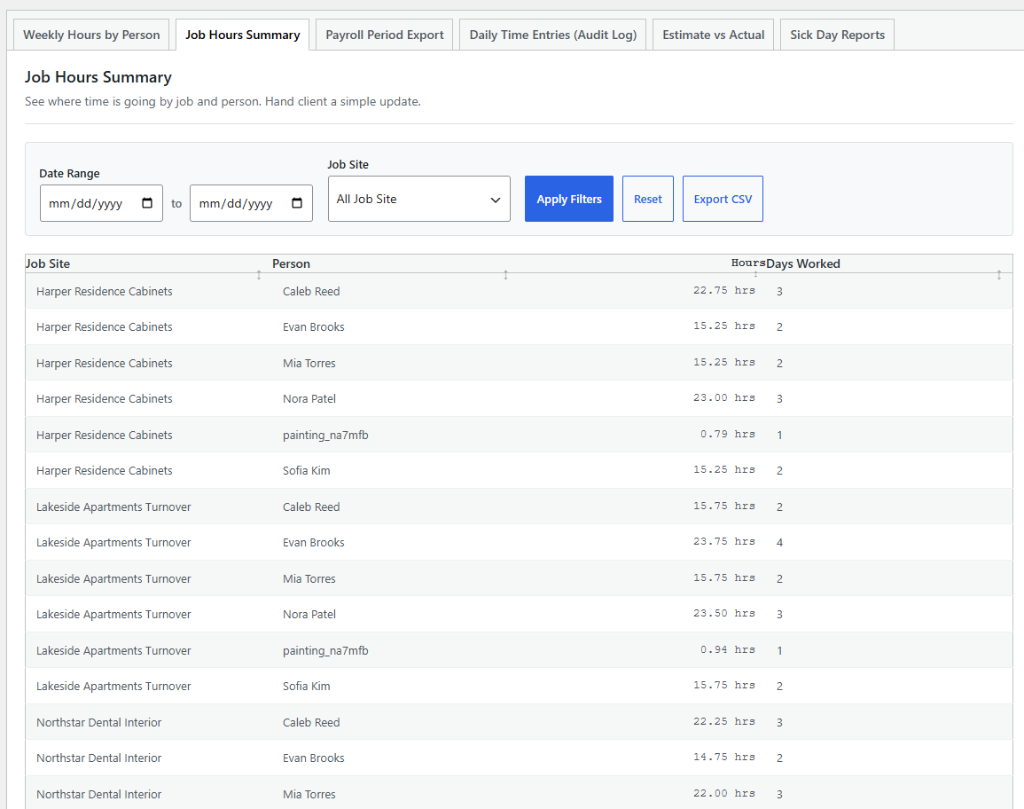Click the 22.75 hrs value
Screen dimensions: 1024x809
pyautogui.click(x=724, y=290)
